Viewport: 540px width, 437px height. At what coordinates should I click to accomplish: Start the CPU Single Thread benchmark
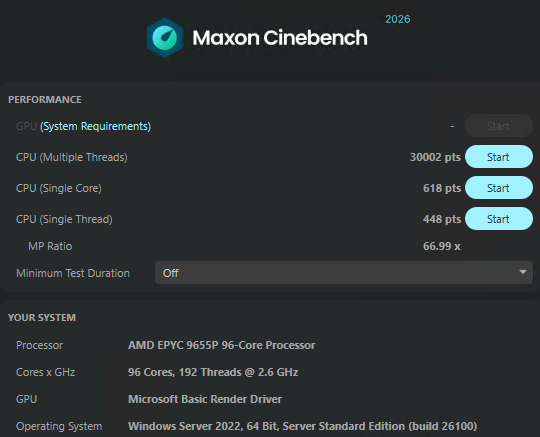pyautogui.click(x=499, y=219)
